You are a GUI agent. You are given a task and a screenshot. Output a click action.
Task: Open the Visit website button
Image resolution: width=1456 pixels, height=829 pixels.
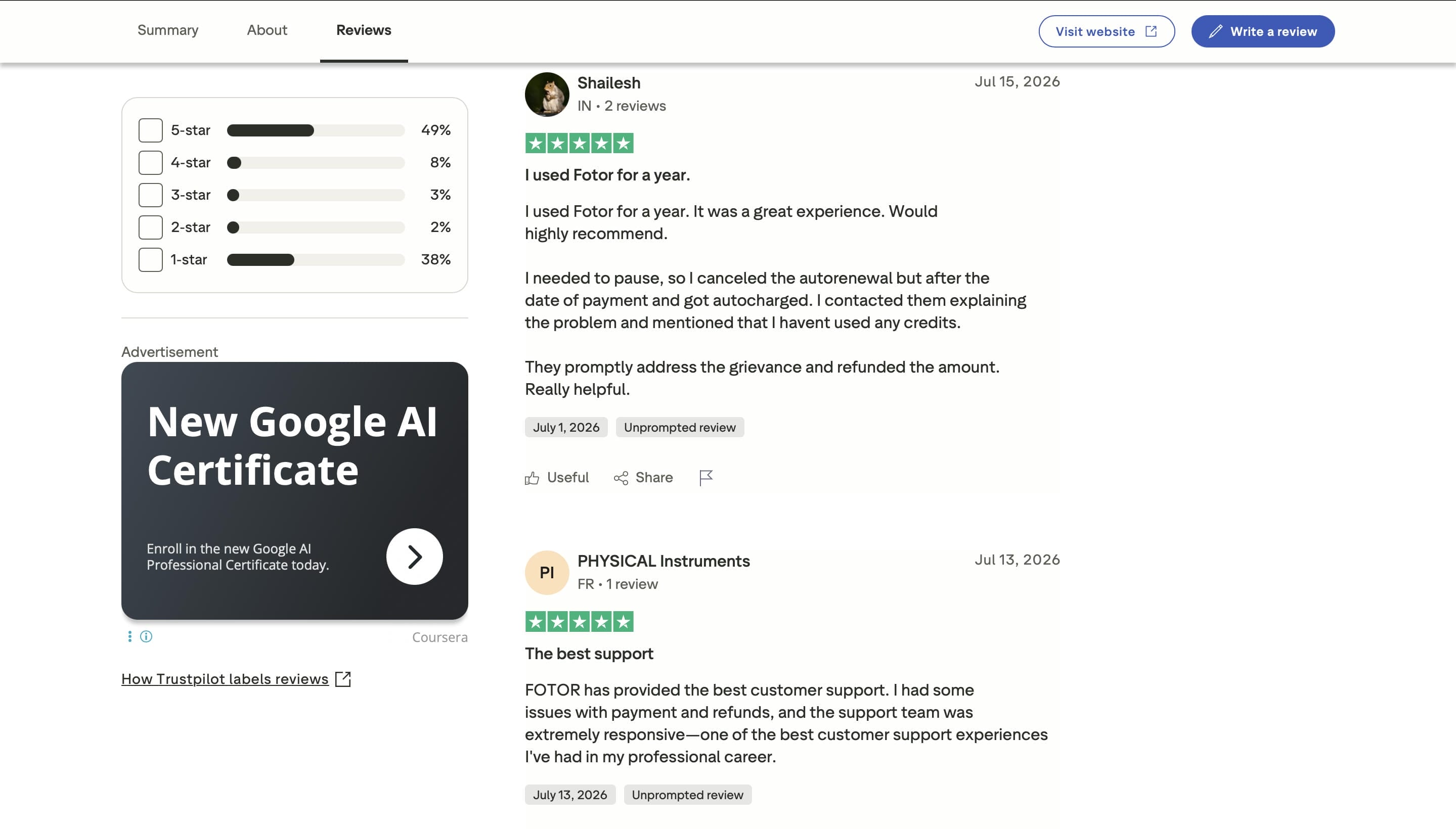[1106, 31]
